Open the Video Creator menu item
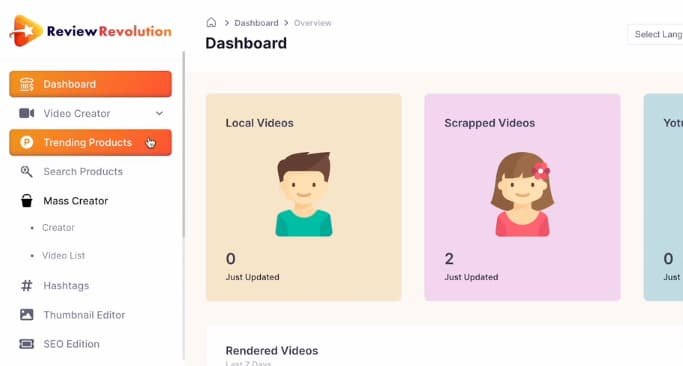 click(x=91, y=113)
